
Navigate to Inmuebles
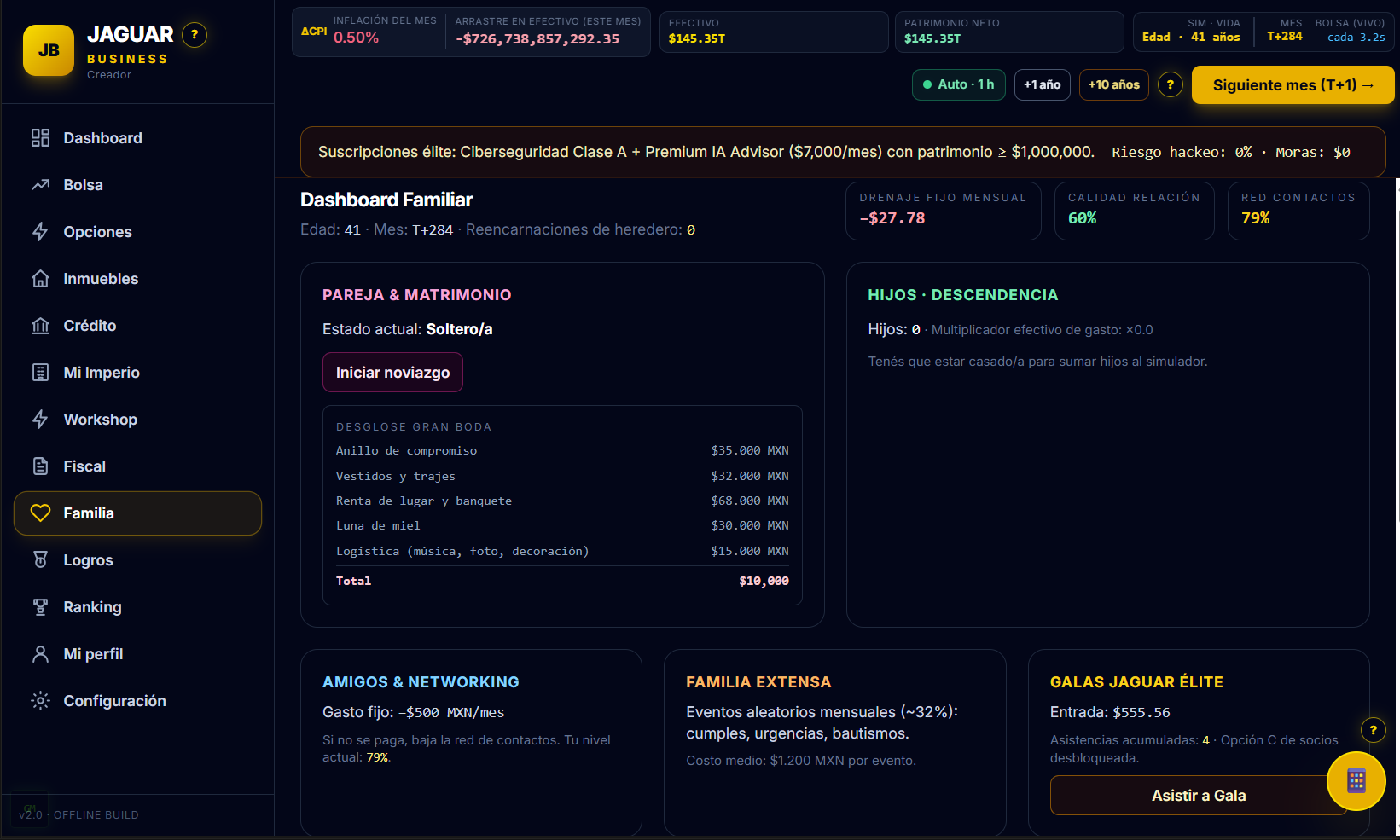(137, 279)
